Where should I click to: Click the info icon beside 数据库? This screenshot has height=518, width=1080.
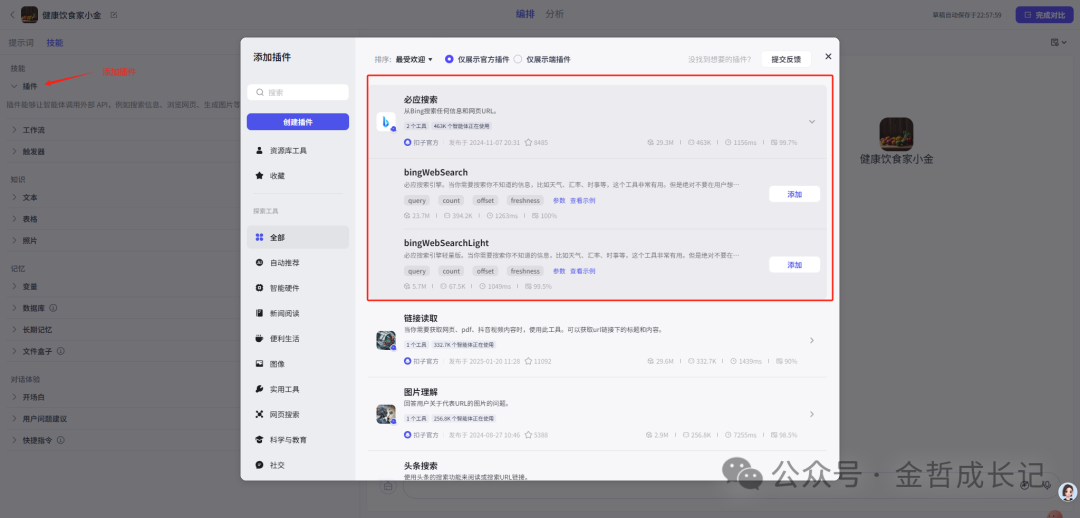click(x=54, y=308)
